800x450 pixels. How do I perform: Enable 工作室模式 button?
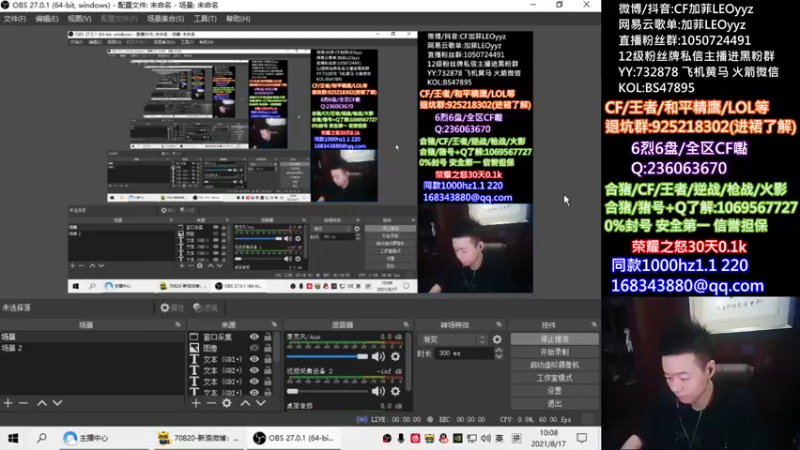pos(555,378)
